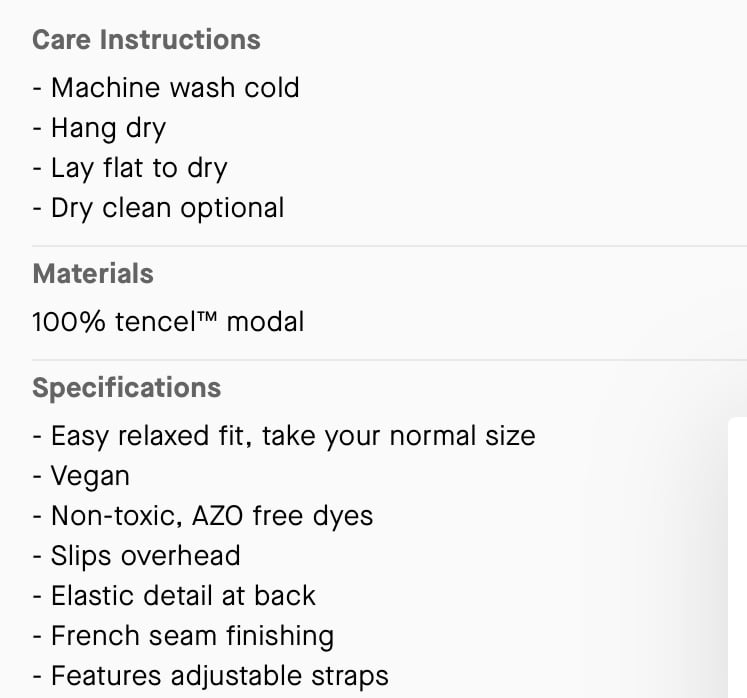Click the white panel at right edge
The width and height of the screenshot is (747, 698).
coord(737,557)
